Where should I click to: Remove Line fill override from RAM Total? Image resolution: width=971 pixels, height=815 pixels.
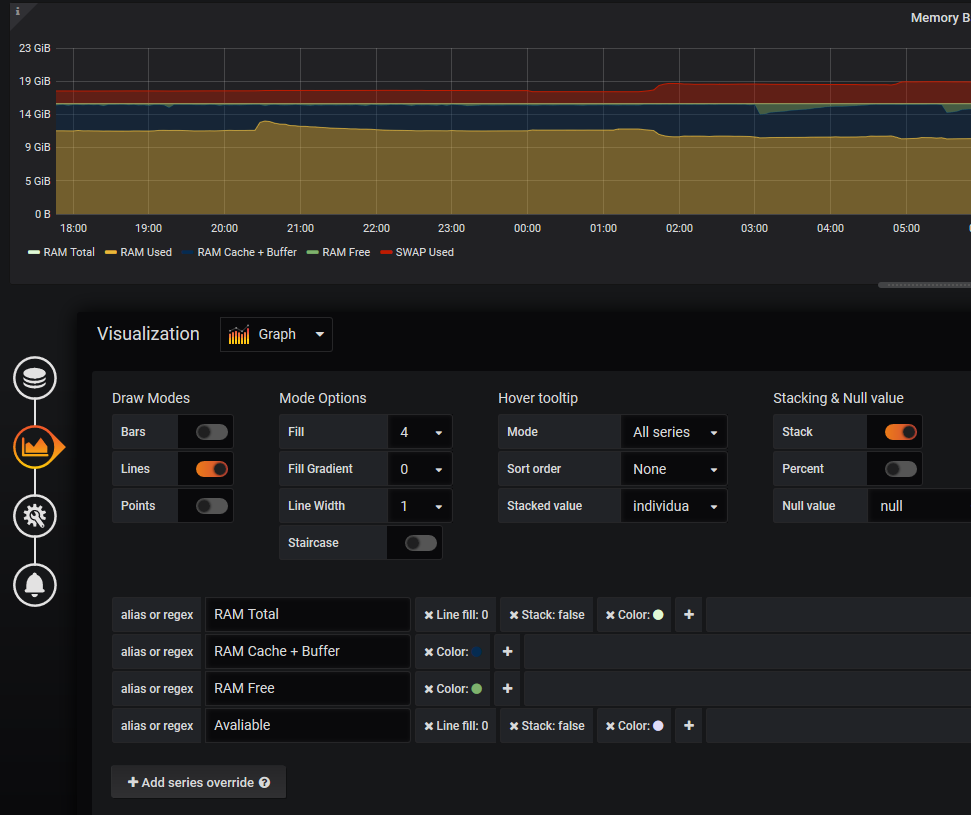(428, 615)
